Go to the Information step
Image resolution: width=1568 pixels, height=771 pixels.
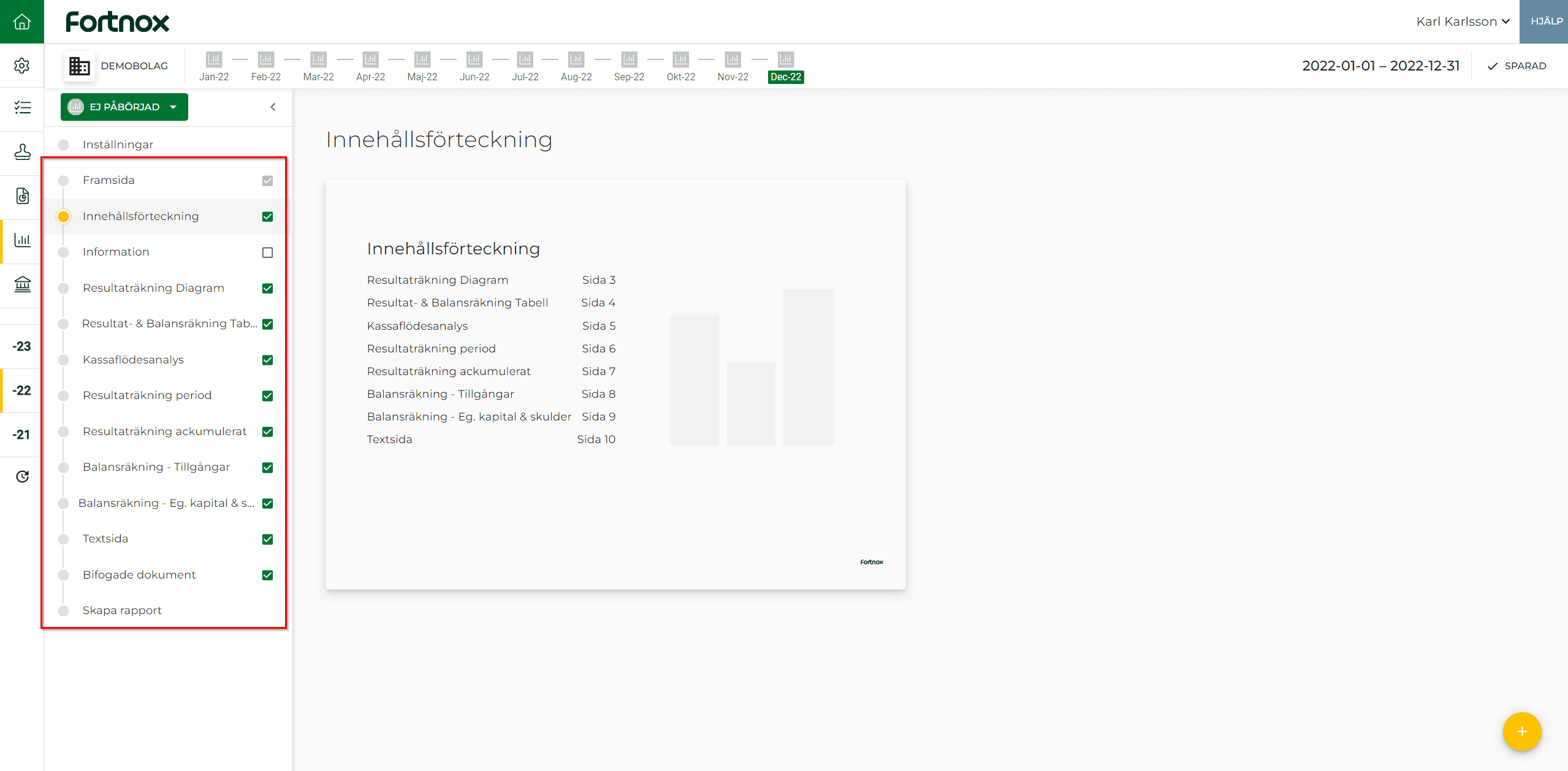[116, 252]
